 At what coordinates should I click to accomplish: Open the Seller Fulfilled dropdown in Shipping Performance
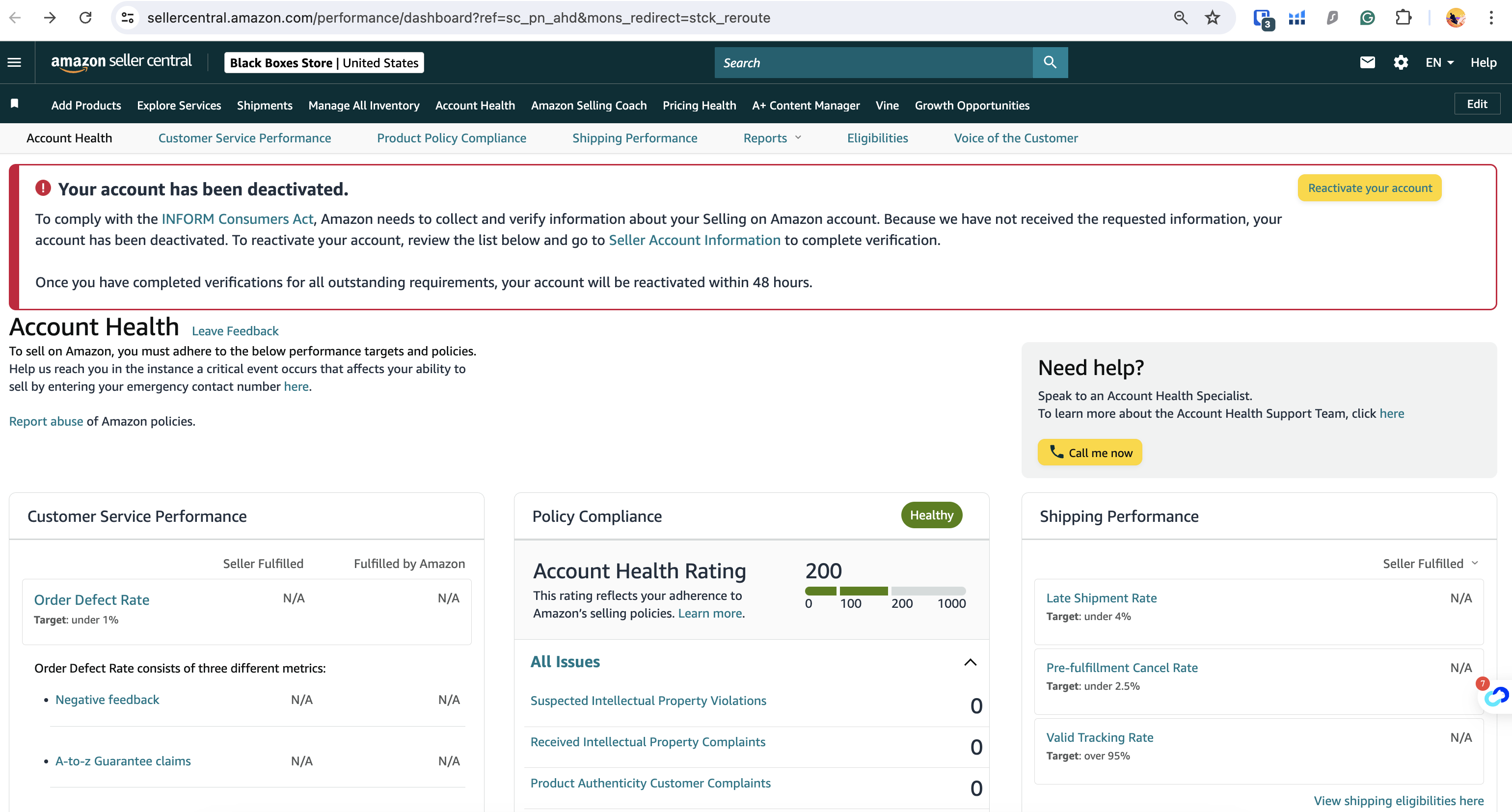1430,563
